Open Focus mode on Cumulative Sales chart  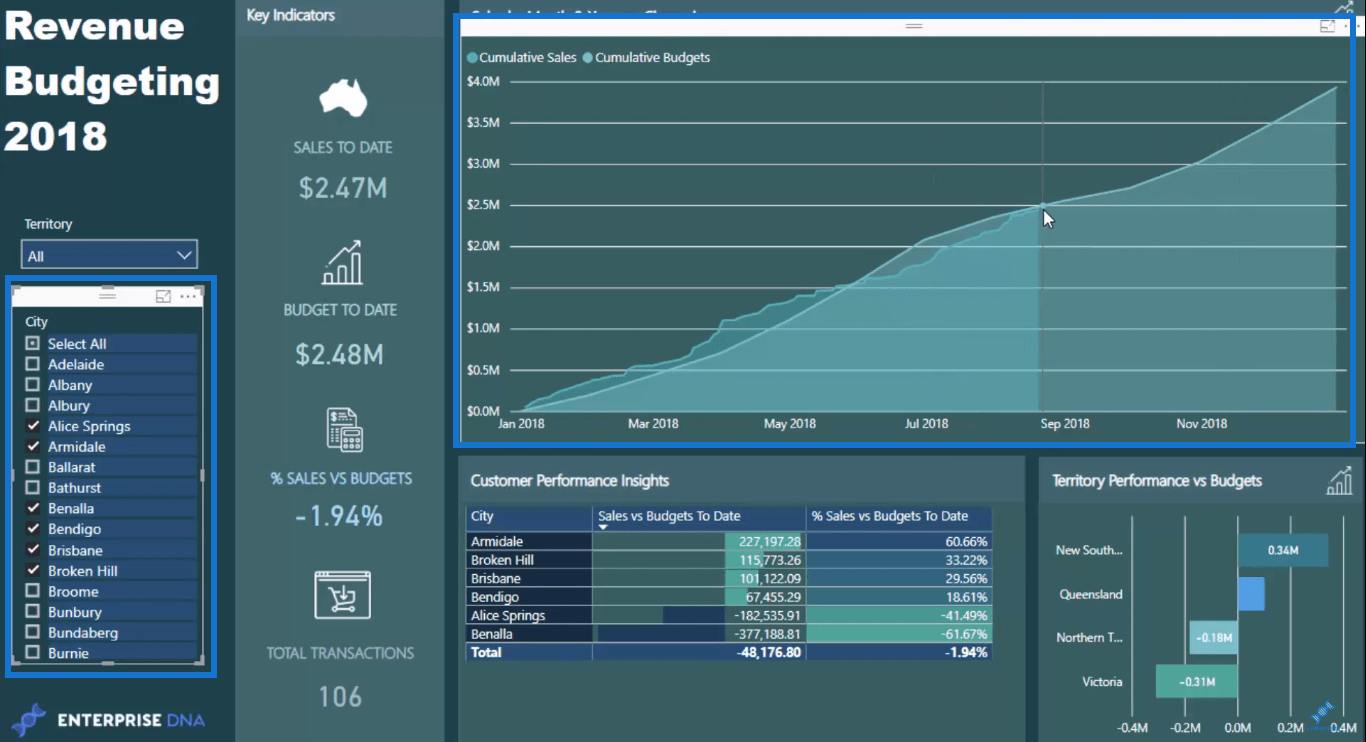[1327, 26]
